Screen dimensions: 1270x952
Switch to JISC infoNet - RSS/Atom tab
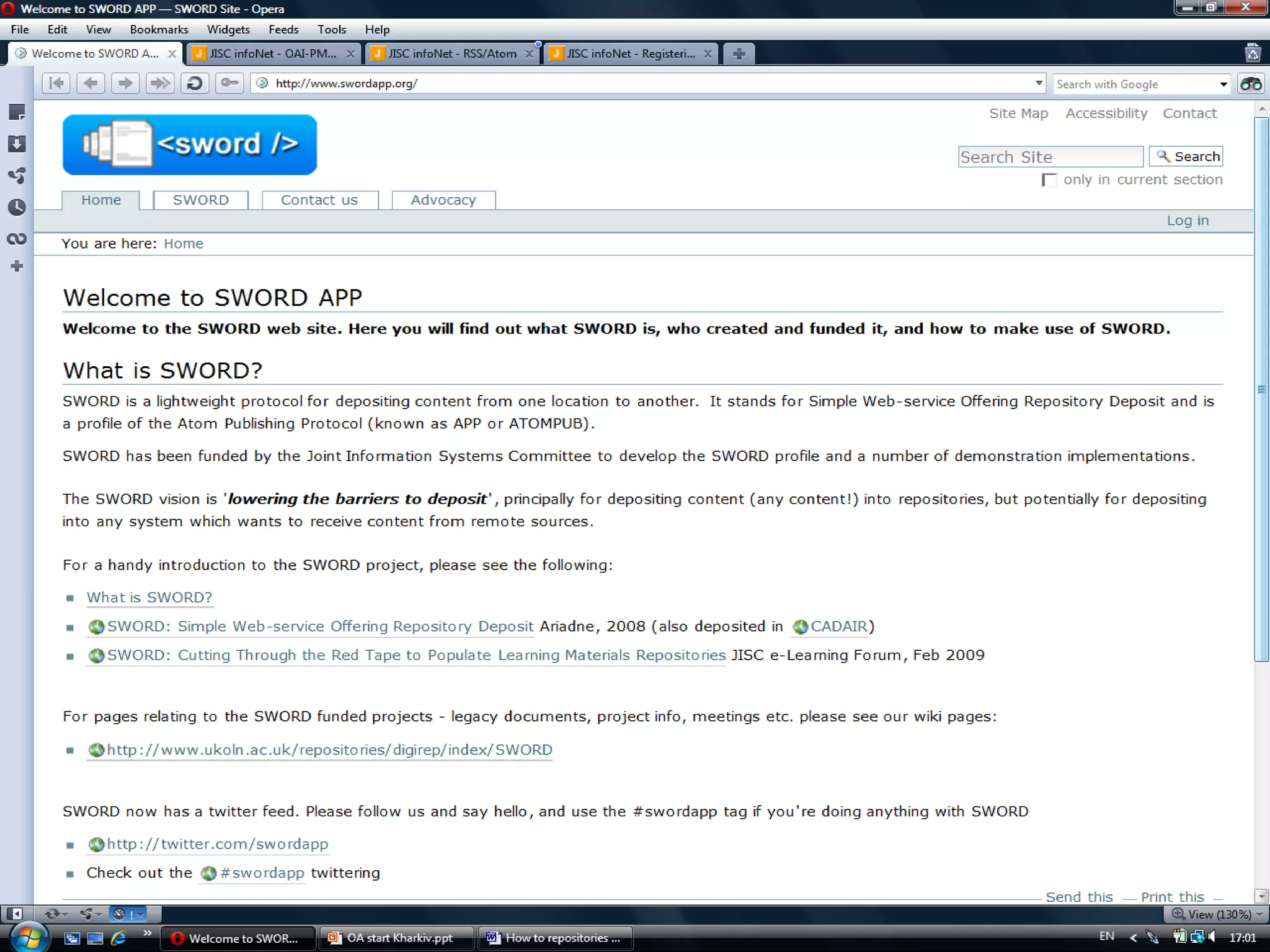tap(451, 54)
